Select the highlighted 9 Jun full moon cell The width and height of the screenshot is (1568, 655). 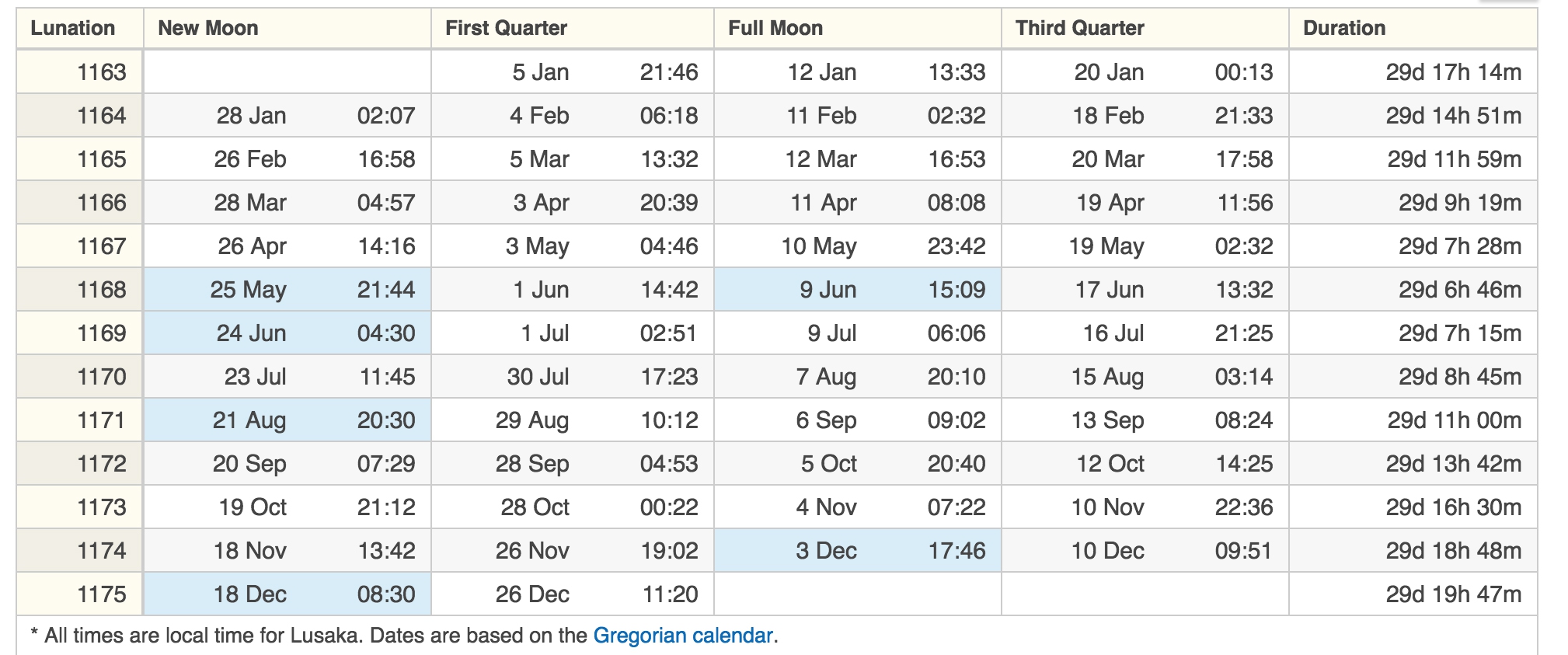tap(858, 290)
